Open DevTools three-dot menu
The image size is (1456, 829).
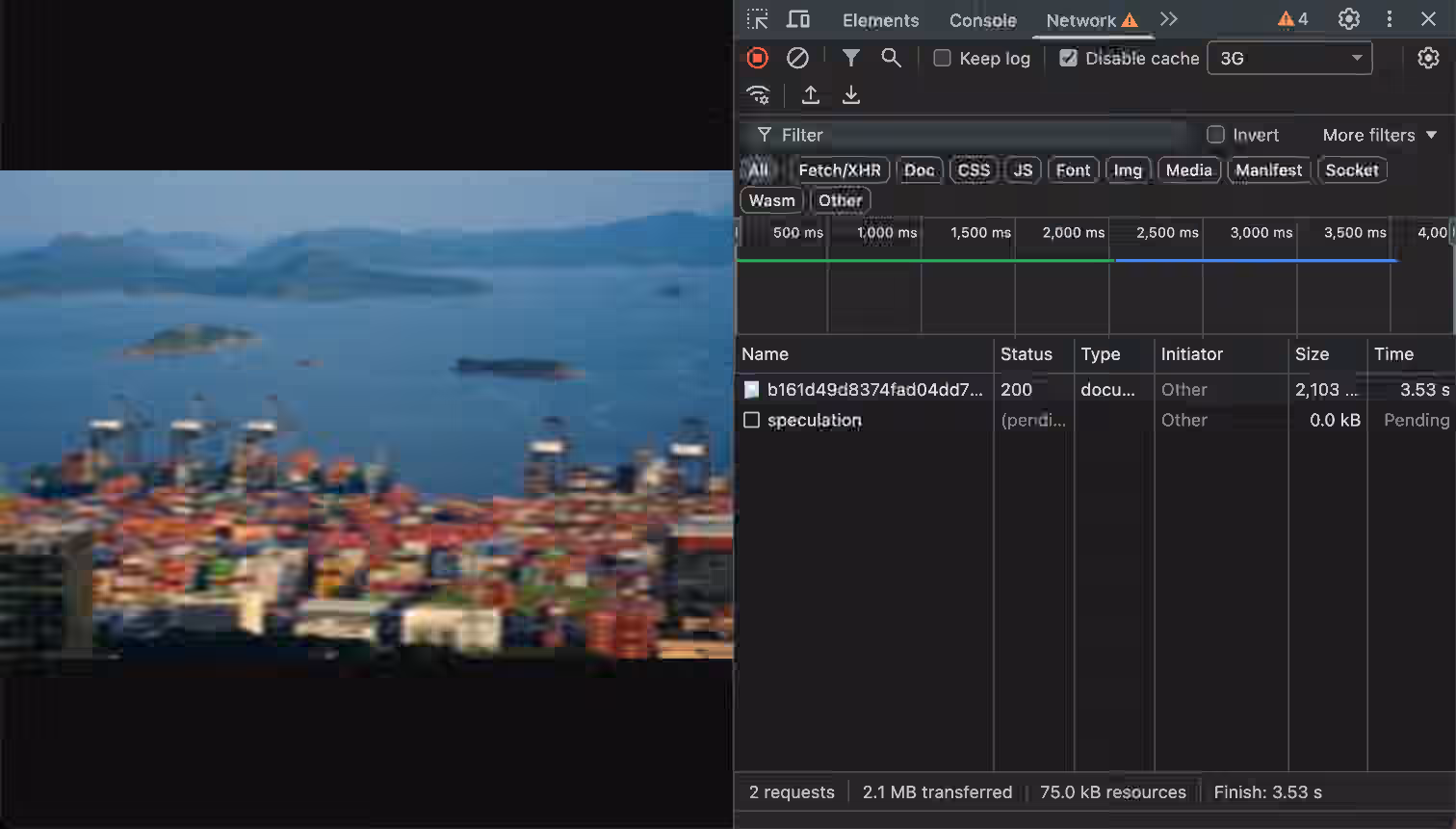pyautogui.click(x=1390, y=19)
